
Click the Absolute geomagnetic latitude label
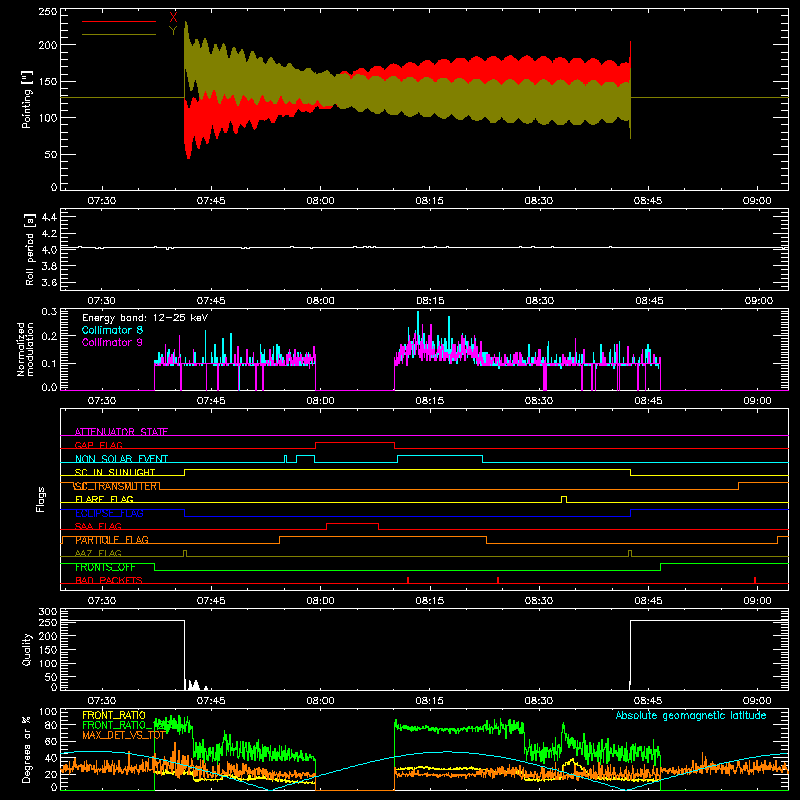691,716
